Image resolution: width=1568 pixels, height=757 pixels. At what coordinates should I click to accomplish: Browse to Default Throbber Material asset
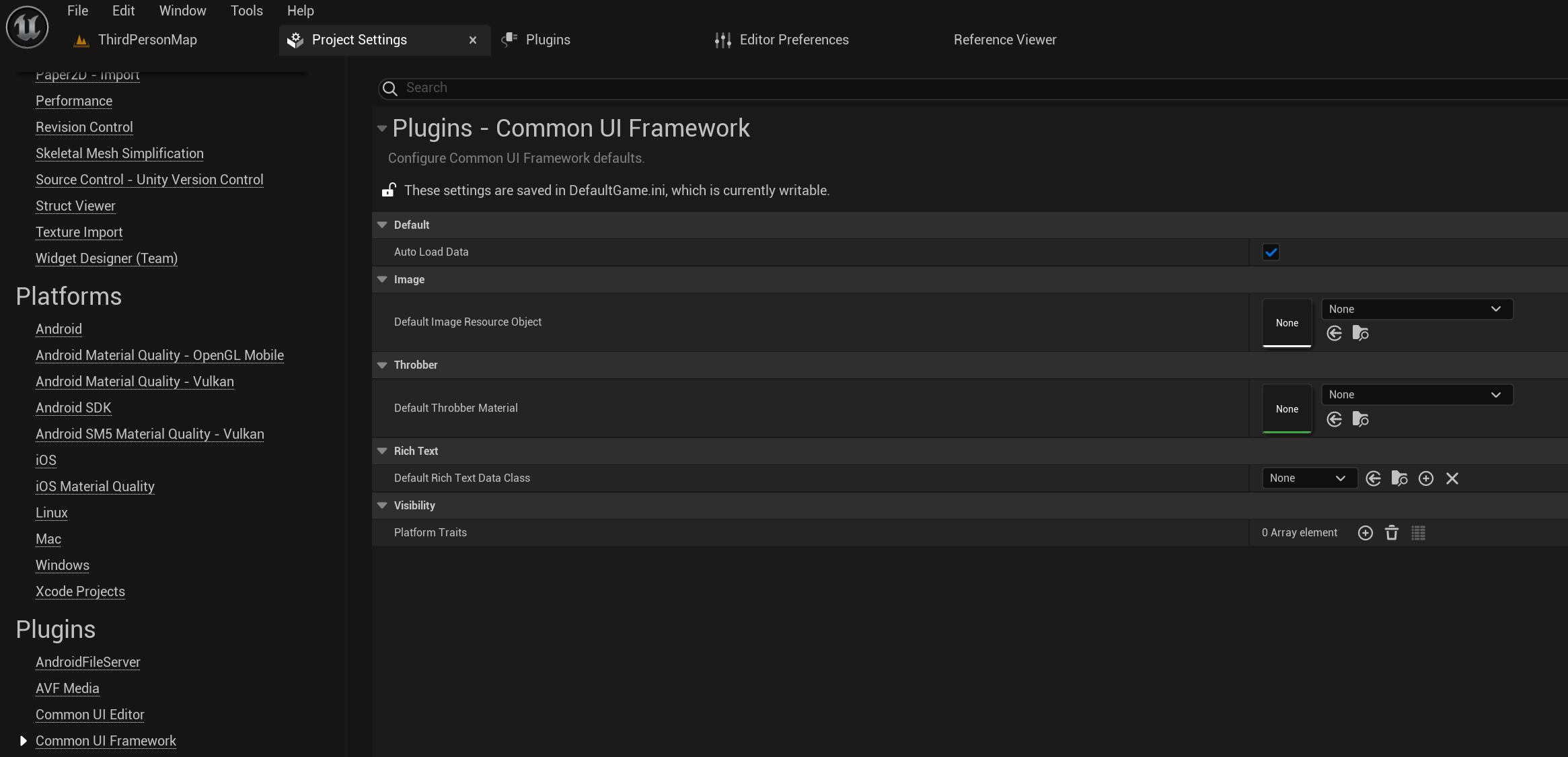click(x=1360, y=419)
